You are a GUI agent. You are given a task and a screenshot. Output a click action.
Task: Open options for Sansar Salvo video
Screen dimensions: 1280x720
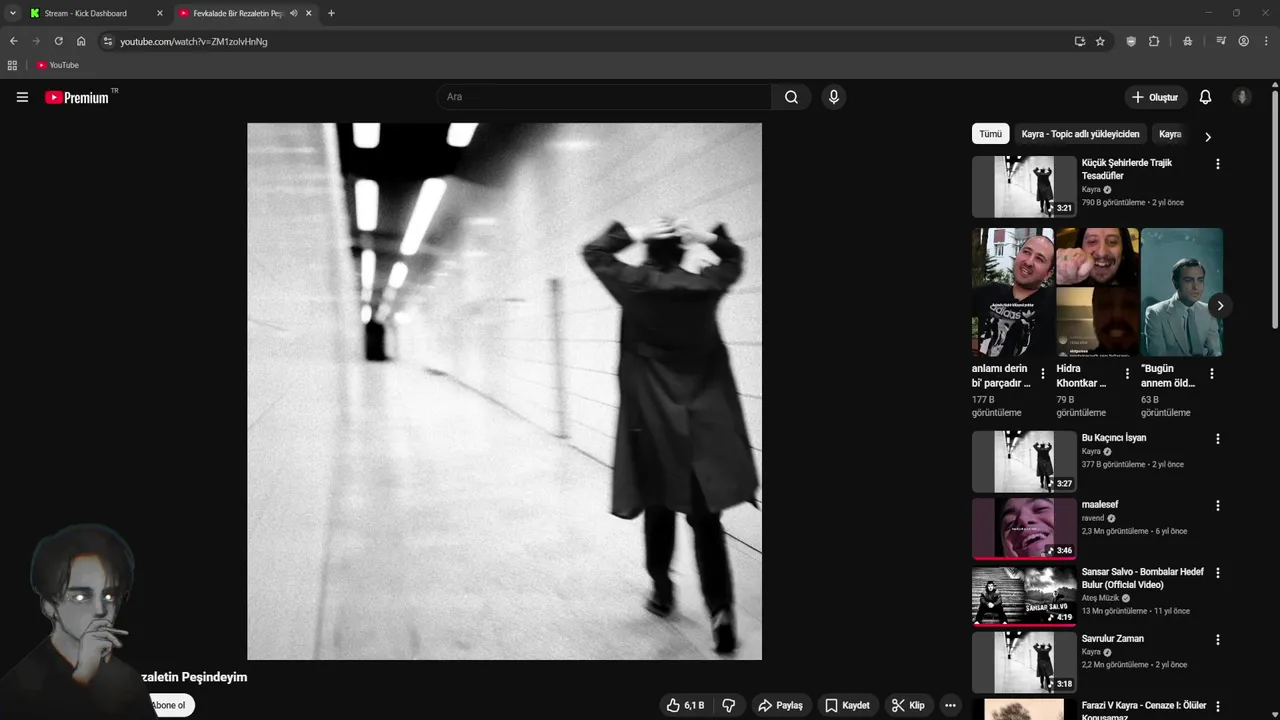pos(1217,573)
